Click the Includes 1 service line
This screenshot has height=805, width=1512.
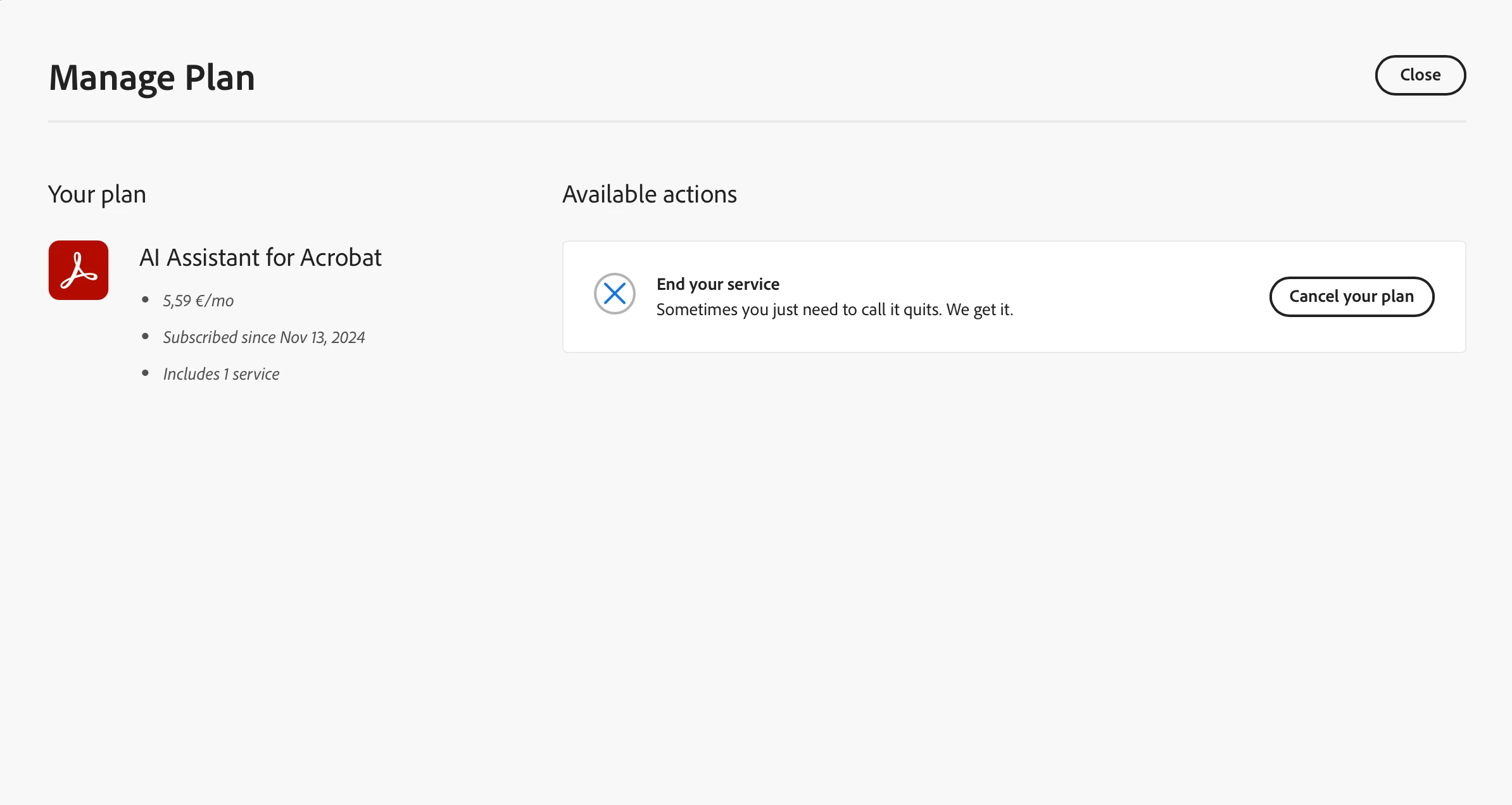pyautogui.click(x=221, y=374)
